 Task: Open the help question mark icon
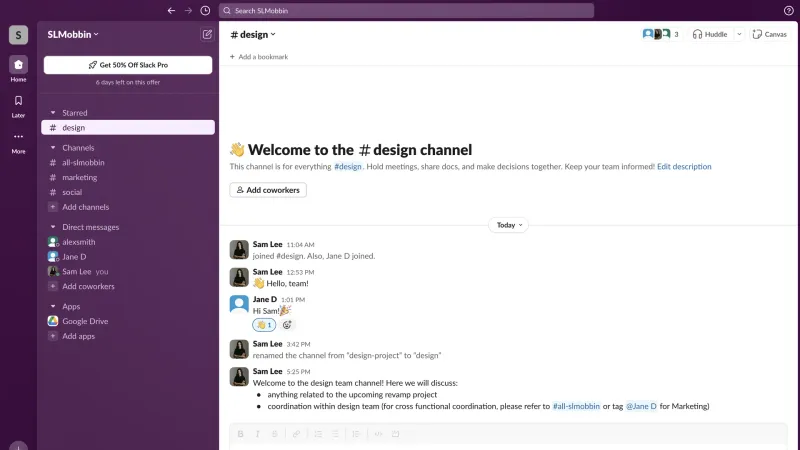[788, 11]
